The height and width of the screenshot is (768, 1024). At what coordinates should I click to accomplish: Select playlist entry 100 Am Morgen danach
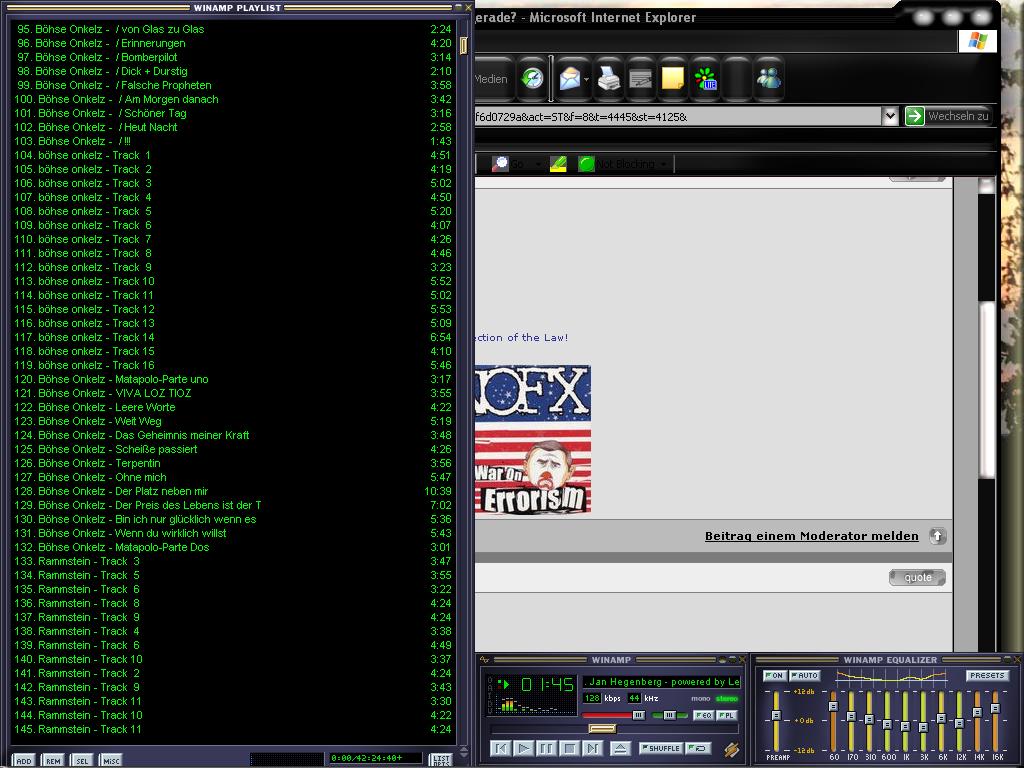click(232, 99)
